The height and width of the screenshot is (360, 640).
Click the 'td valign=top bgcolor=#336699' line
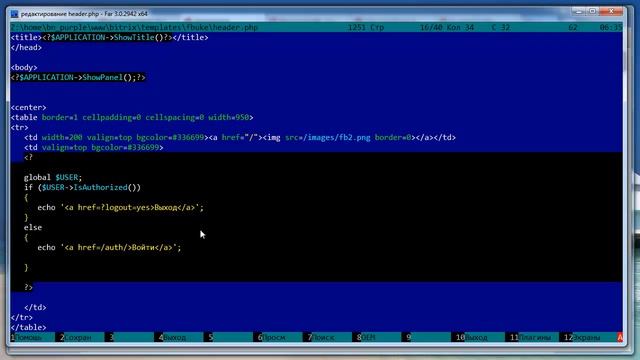tap(93, 147)
